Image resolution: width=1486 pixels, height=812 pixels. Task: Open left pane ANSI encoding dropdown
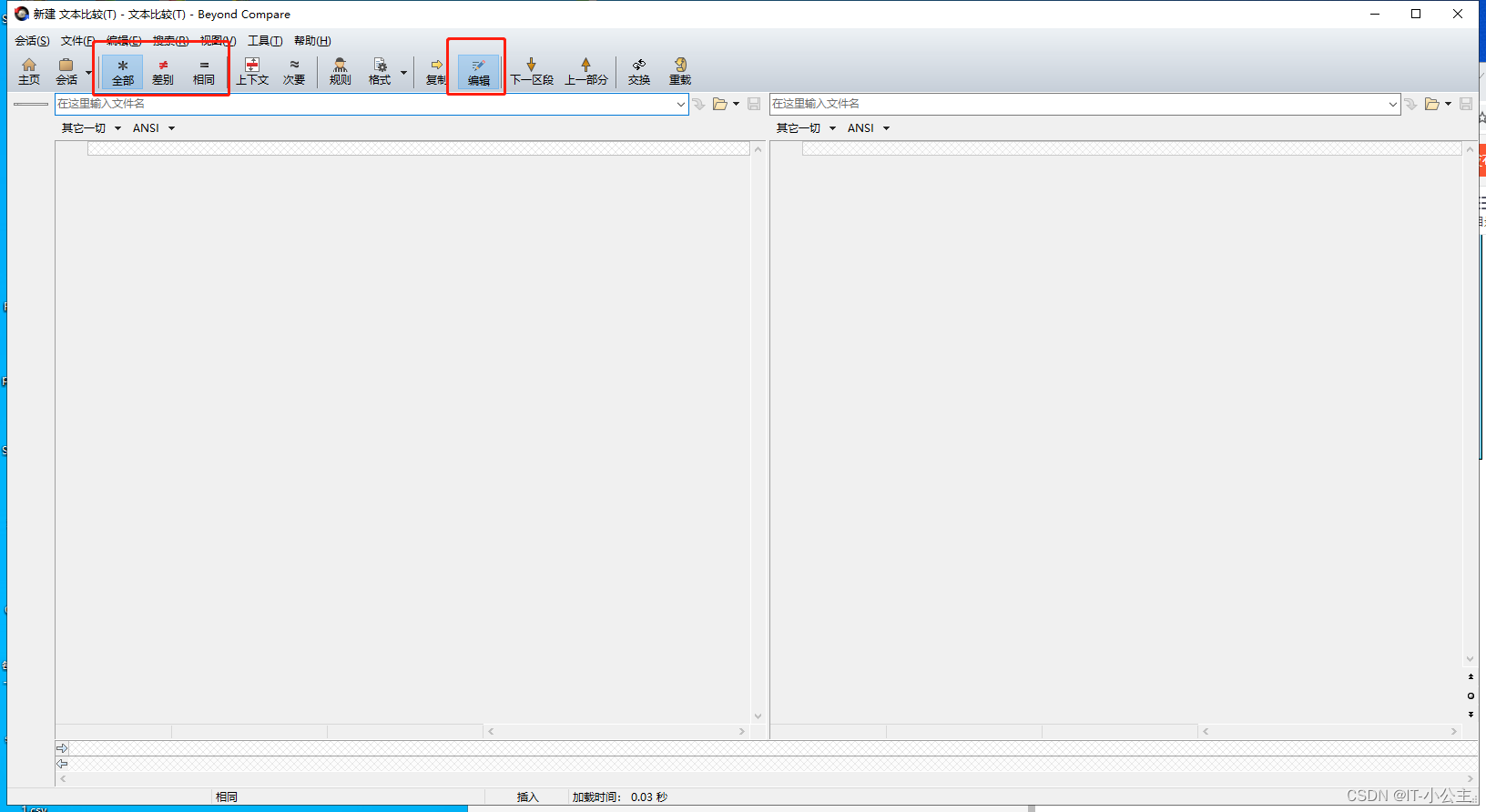coord(154,128)
